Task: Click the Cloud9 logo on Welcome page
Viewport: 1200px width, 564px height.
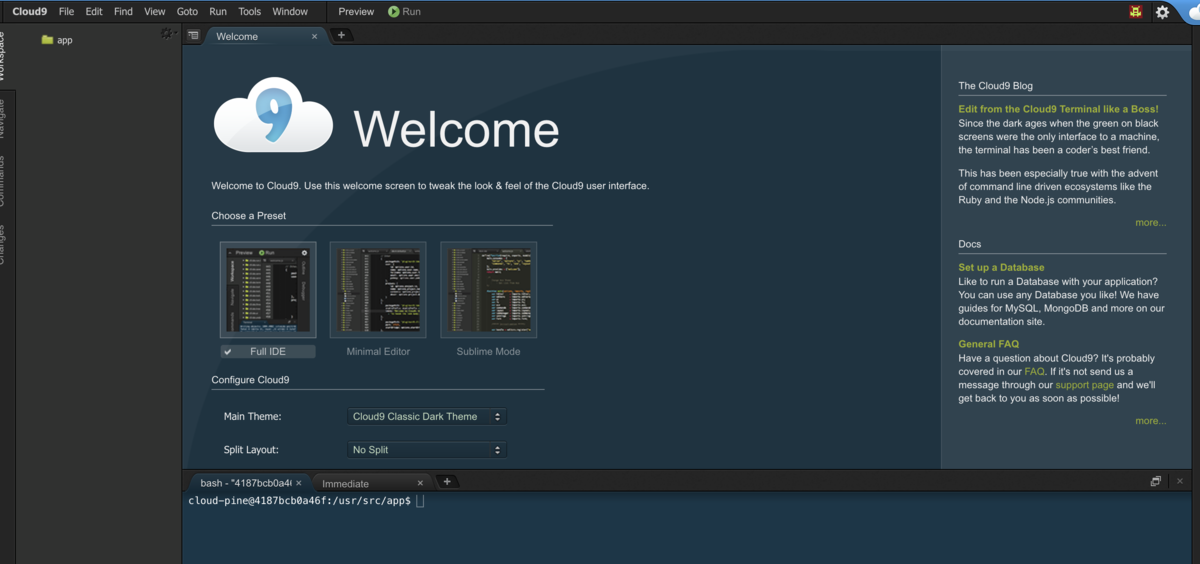Action: point(273,115)
